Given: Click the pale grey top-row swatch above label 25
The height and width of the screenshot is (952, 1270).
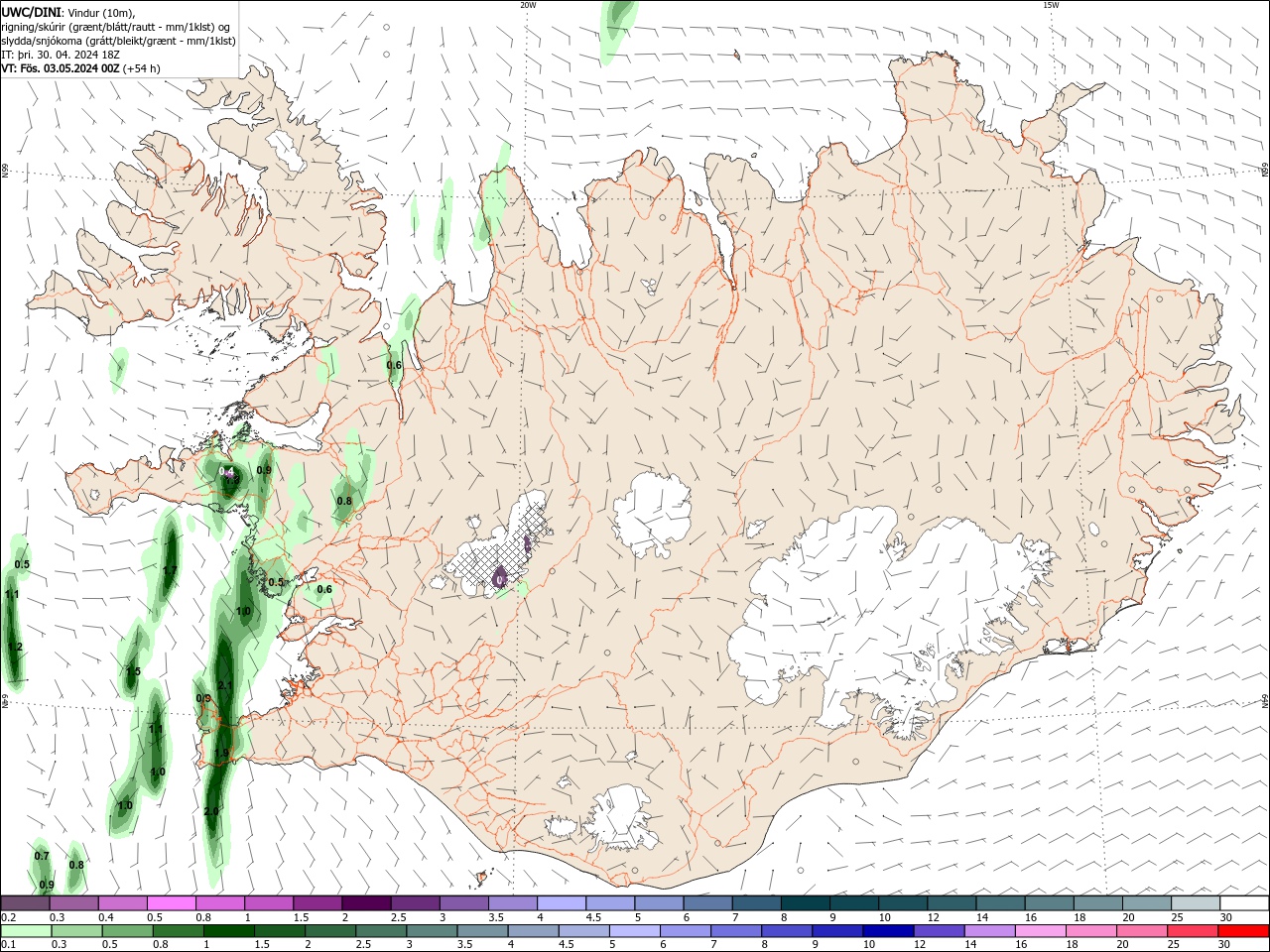Looking at the screenshot, I should 1197,903.
